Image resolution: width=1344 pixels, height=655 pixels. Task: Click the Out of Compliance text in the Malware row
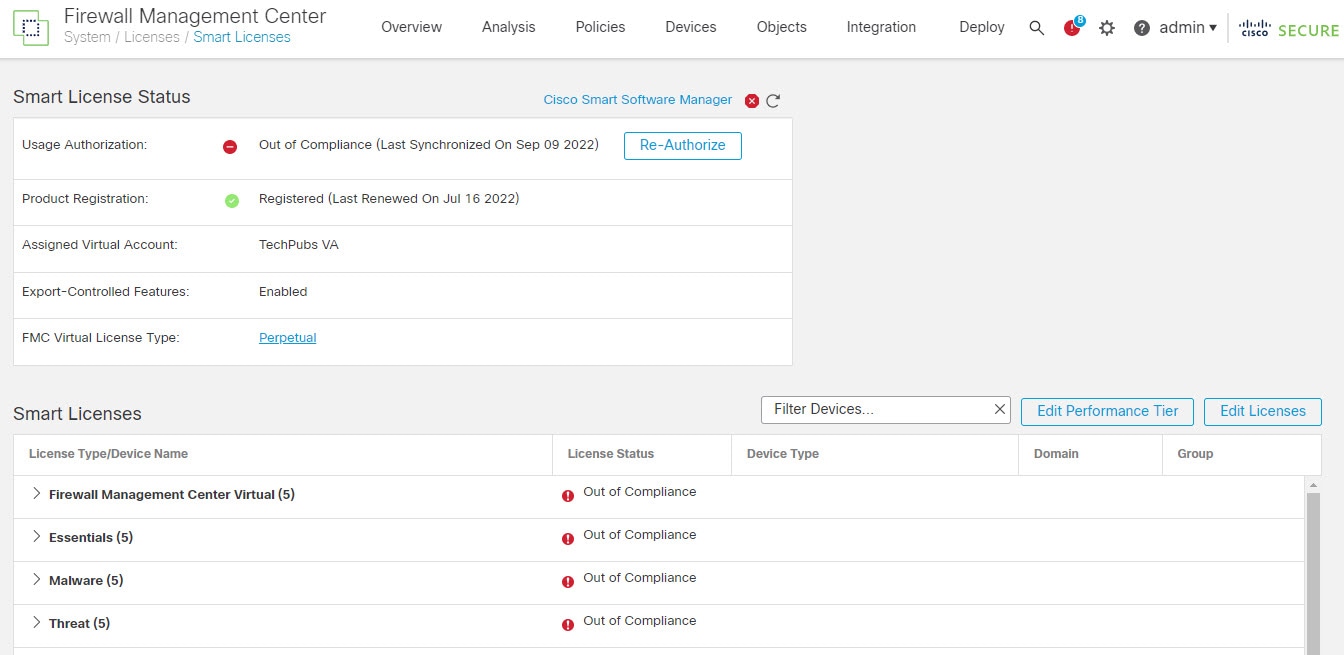click(x=640, y=578)
